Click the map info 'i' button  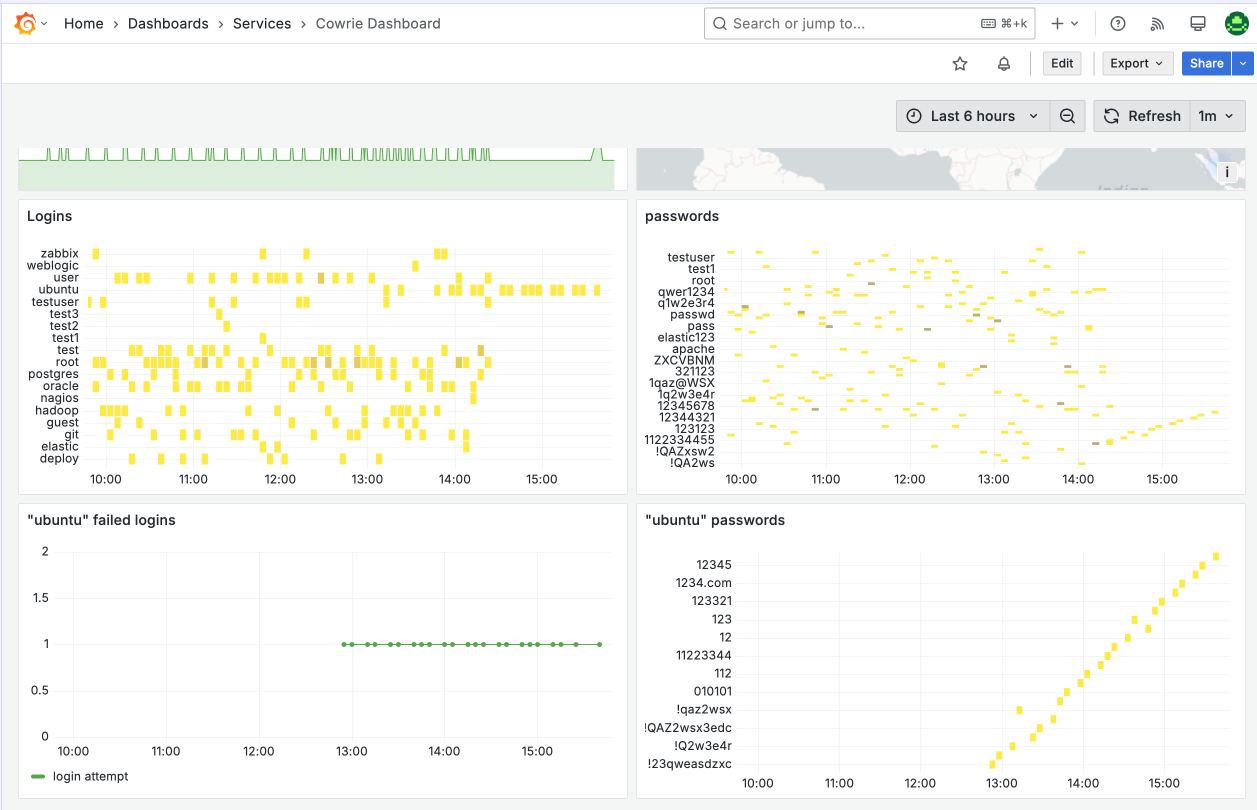(x=1227, y=172)
